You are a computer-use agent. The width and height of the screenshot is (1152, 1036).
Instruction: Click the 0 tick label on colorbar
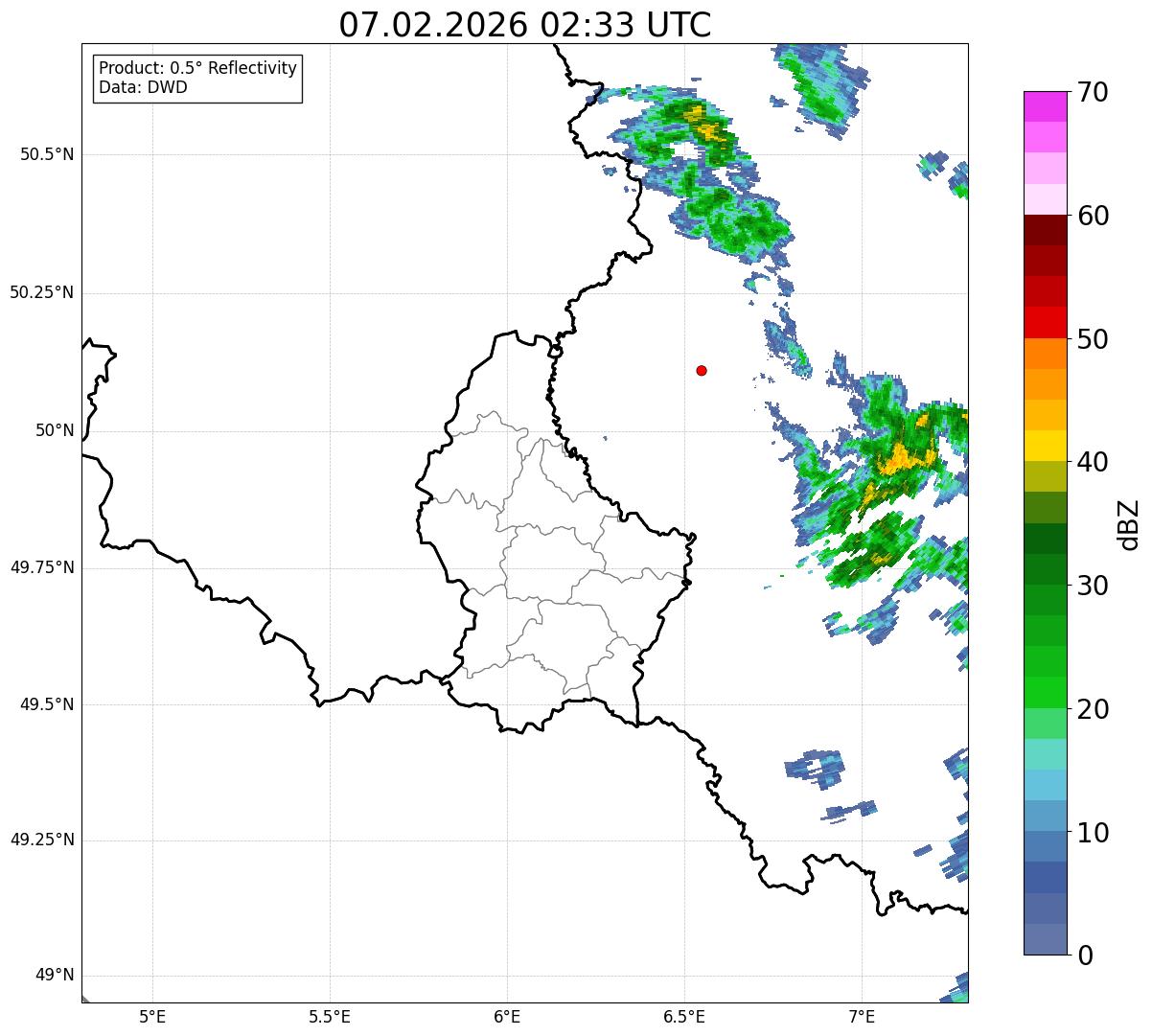[1085, 955]
